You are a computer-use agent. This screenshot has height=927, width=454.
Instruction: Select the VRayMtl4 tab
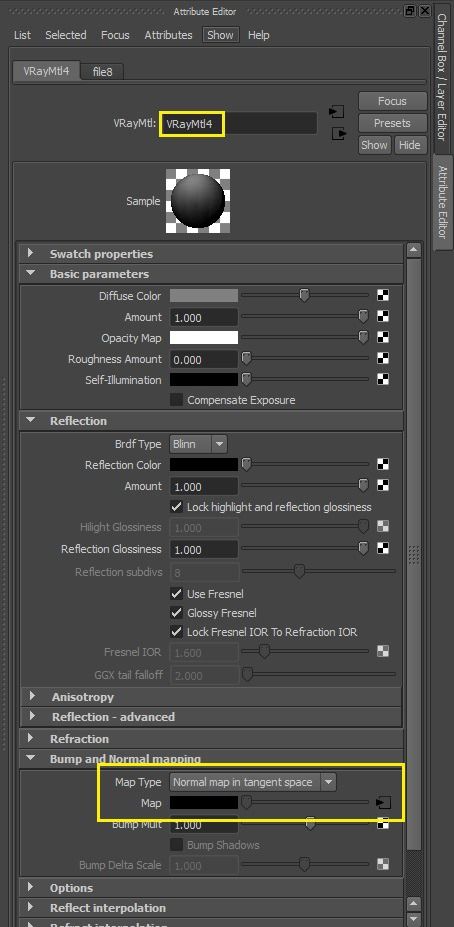pyautogui.click(x=47, y=71)
